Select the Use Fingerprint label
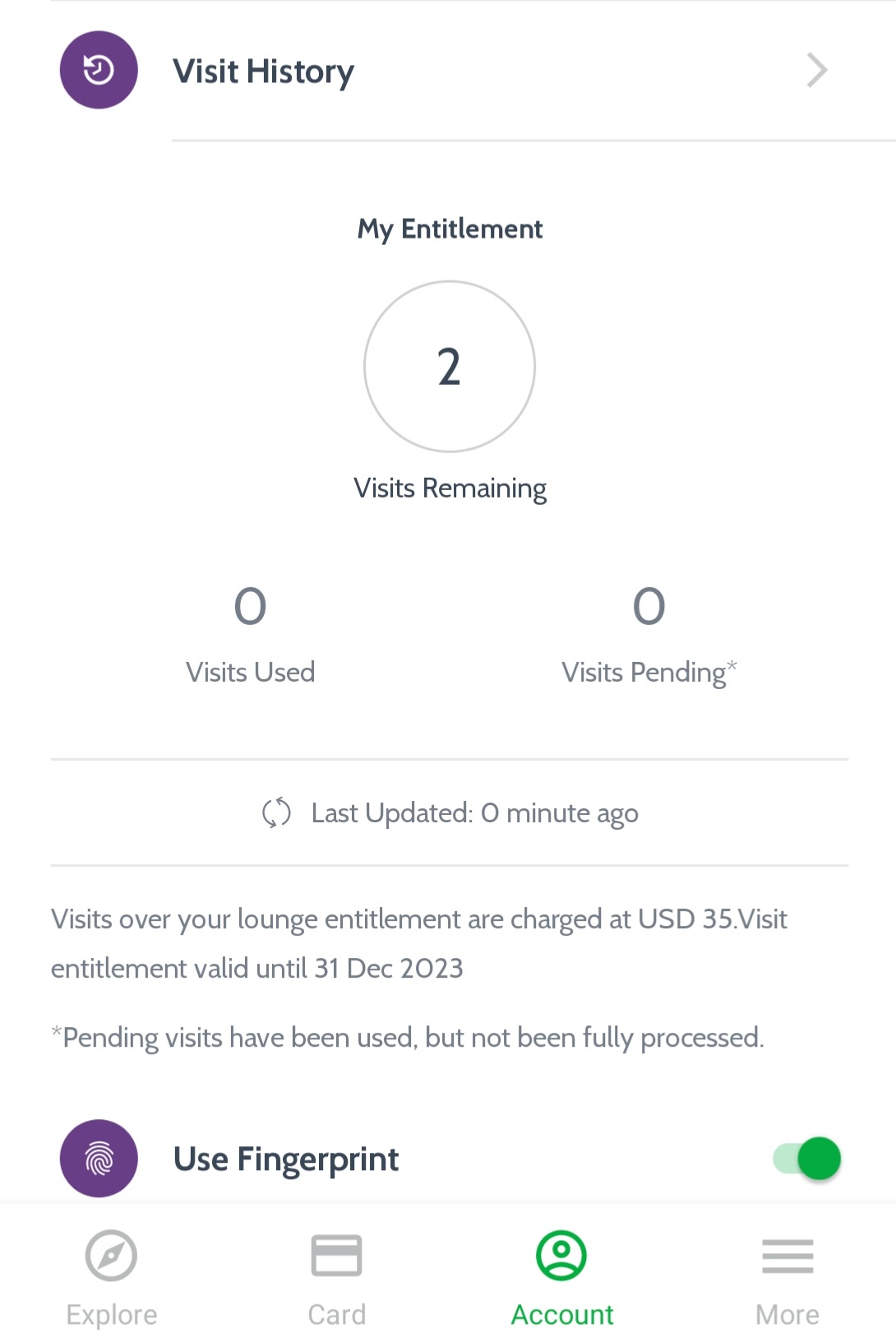The height and width of the screenshot is (1342, 896). [x=286, y=1159]
